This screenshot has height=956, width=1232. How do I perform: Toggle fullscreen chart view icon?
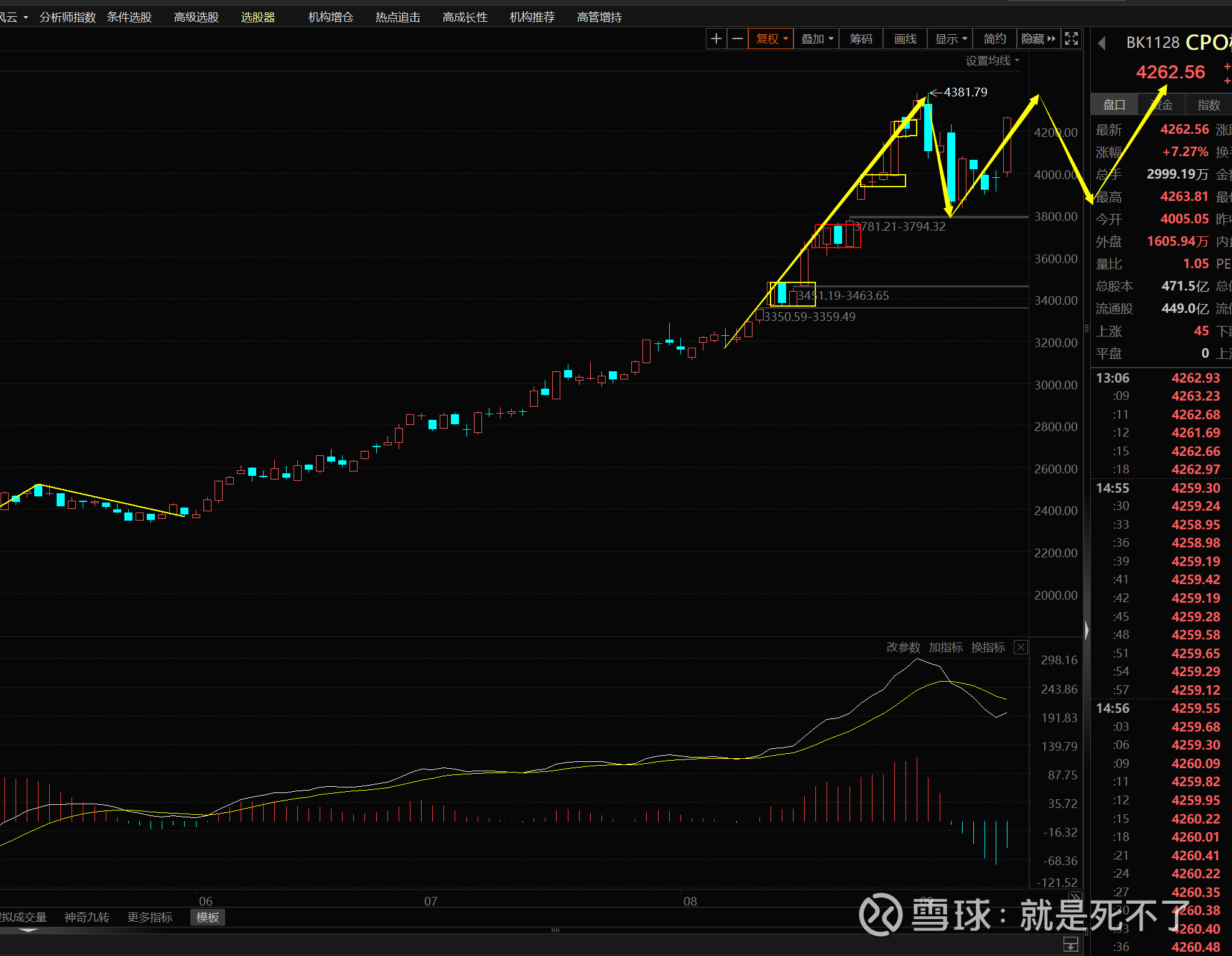[x=1072, y=39]
